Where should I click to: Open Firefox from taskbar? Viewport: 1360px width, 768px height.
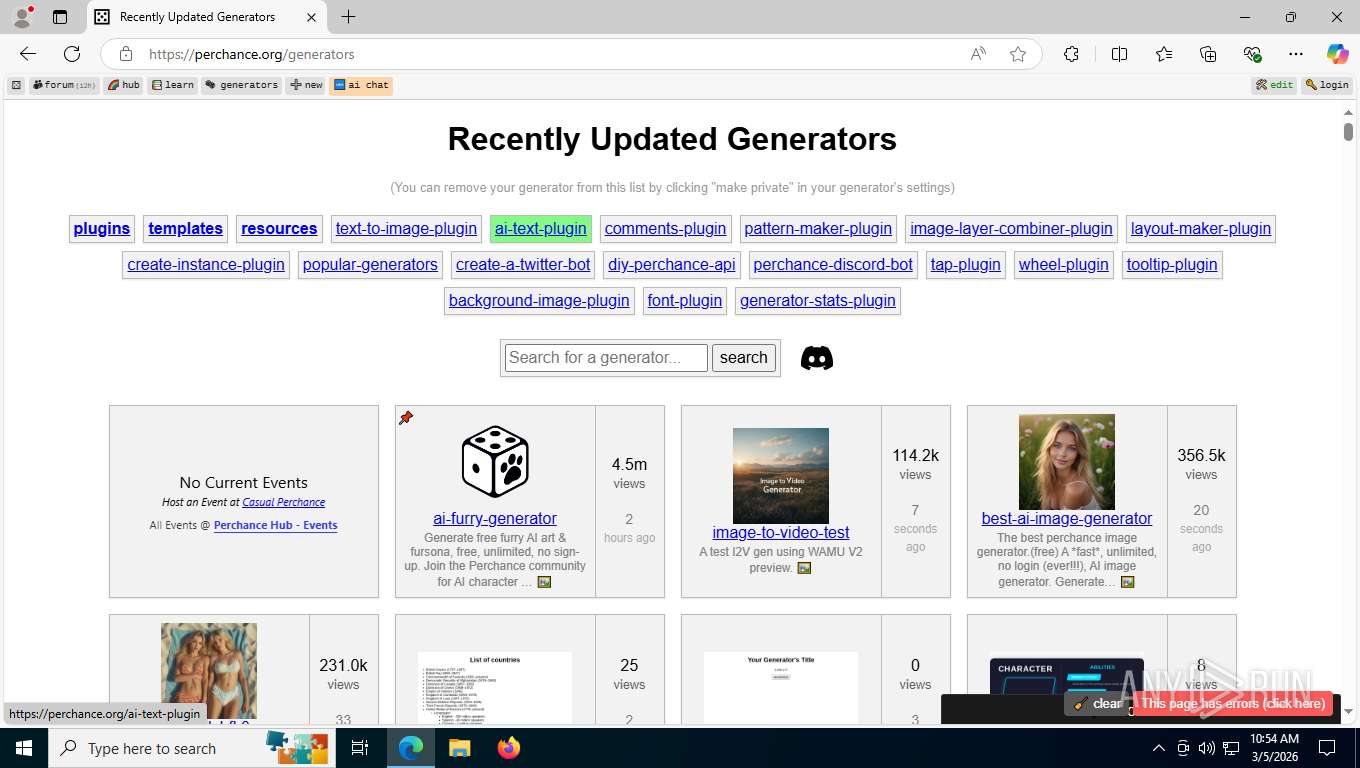[x=509, y=748]
